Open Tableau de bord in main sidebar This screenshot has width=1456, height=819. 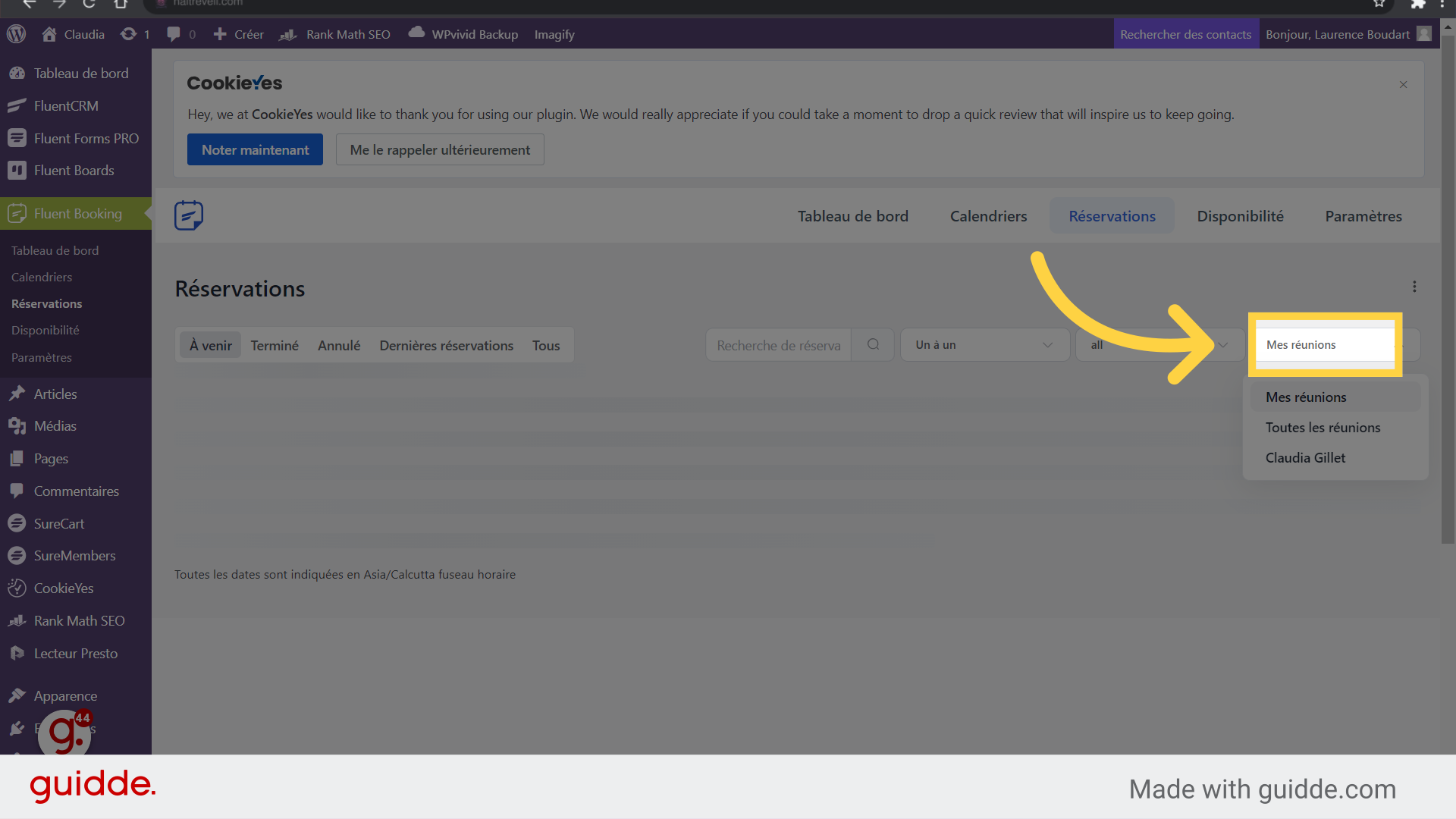click(76, 74)
